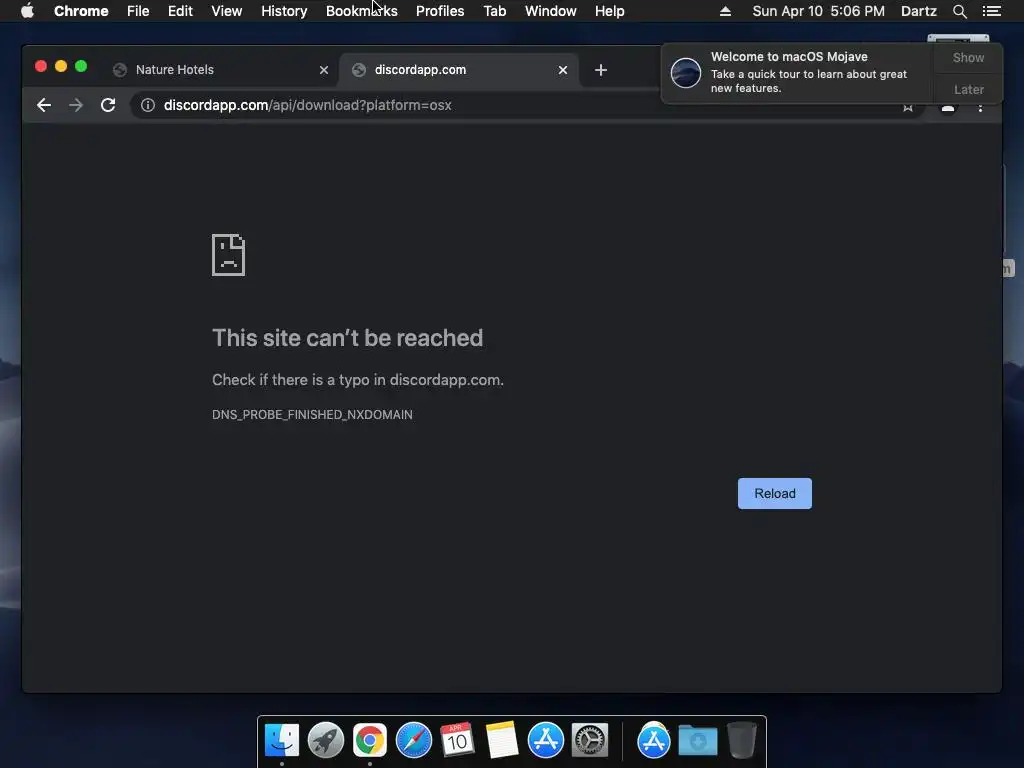Click the eject icon in menu bar
Screen dimensions: 1024x768
point(725,11)
